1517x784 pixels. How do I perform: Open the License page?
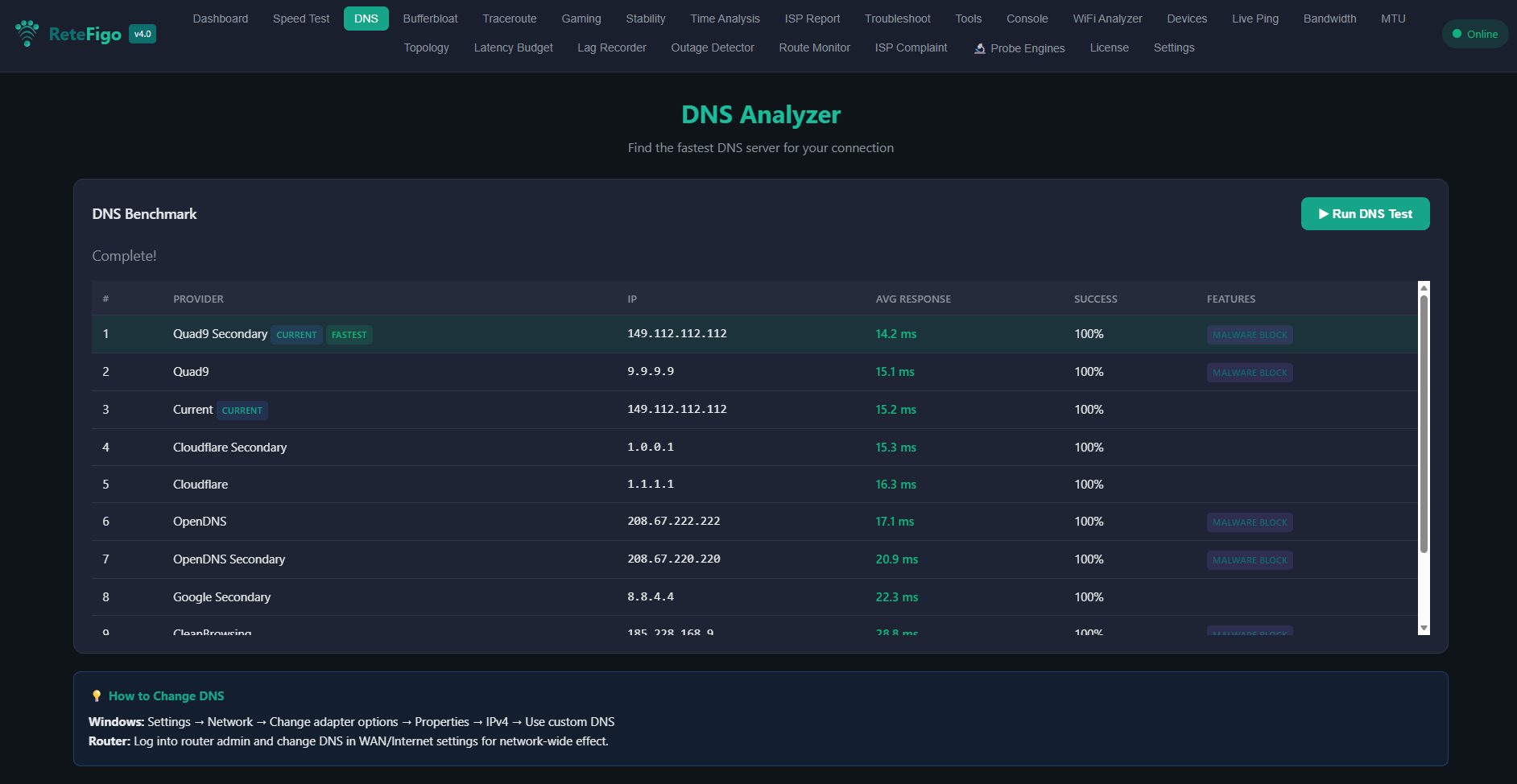coord(1110,47)
